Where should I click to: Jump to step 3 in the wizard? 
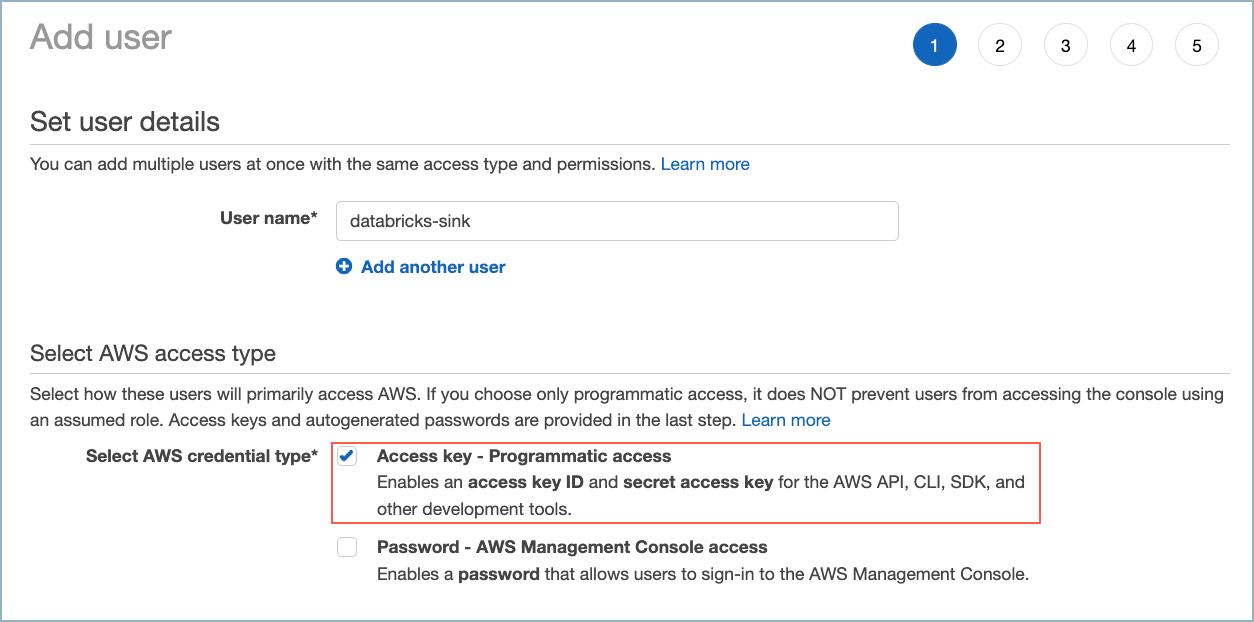point(1066,46)
